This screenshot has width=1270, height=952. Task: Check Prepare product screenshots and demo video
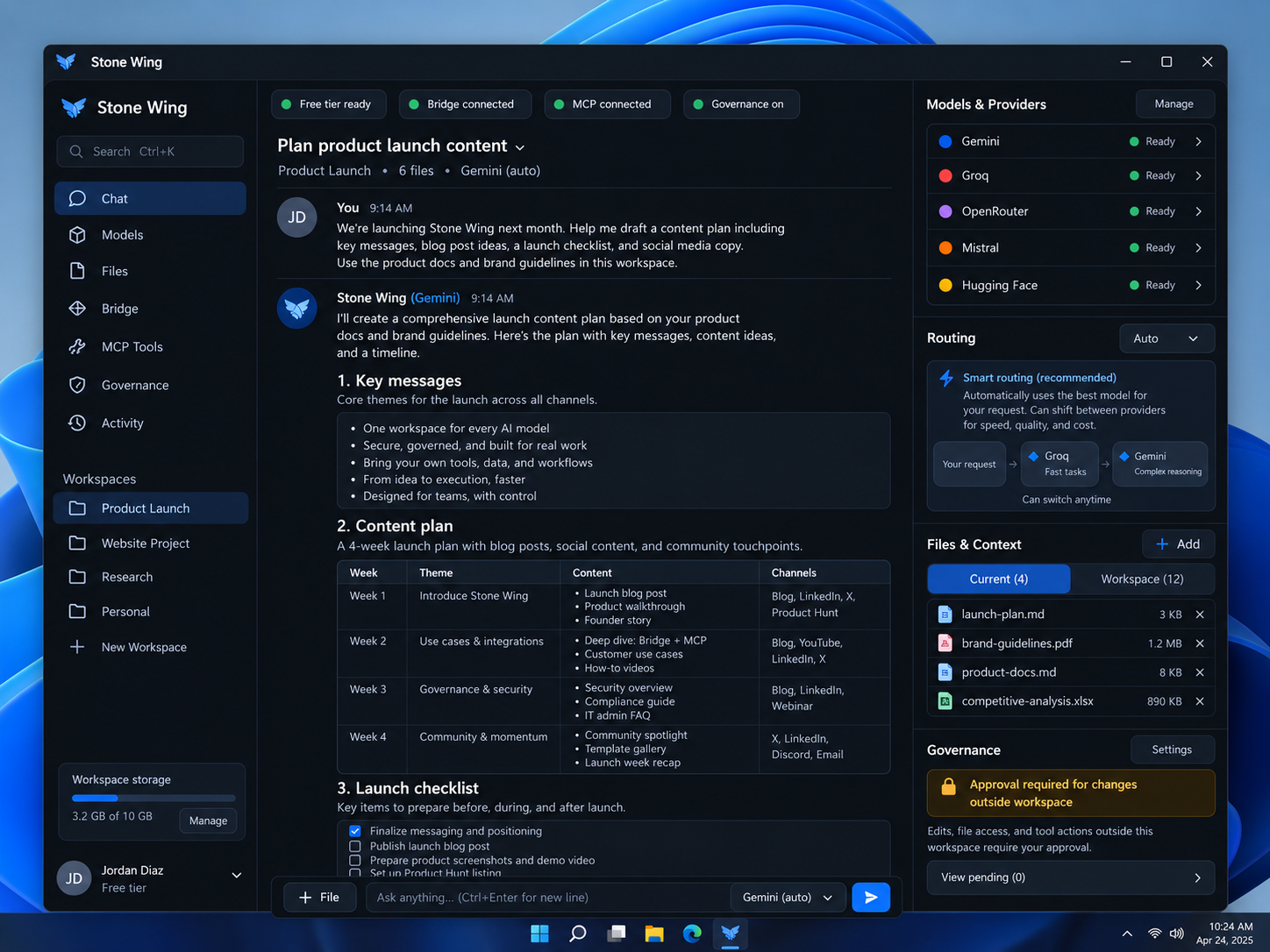coord(355,861)
